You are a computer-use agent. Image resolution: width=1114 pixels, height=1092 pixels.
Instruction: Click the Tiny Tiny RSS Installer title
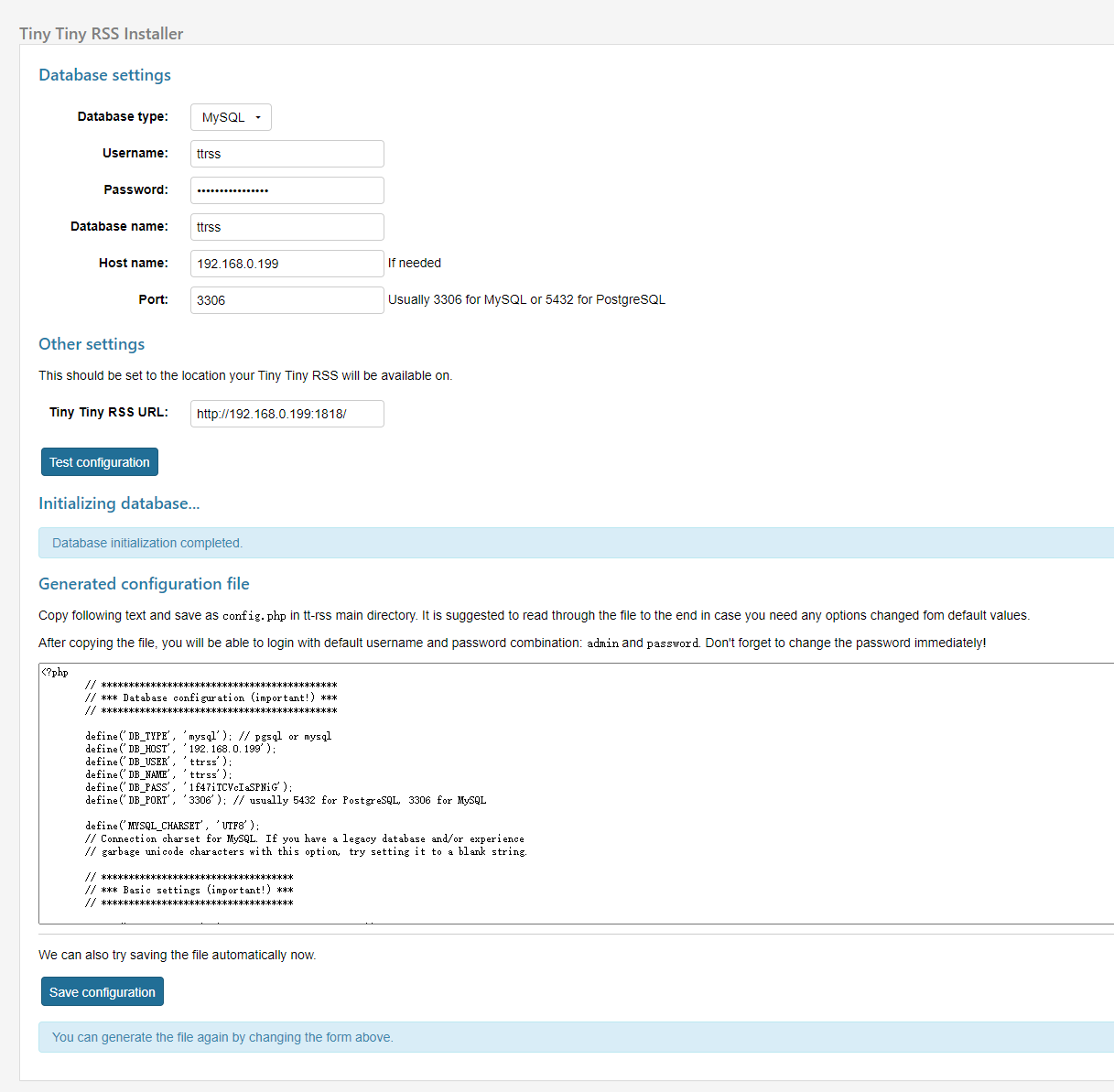pos(102,34)
